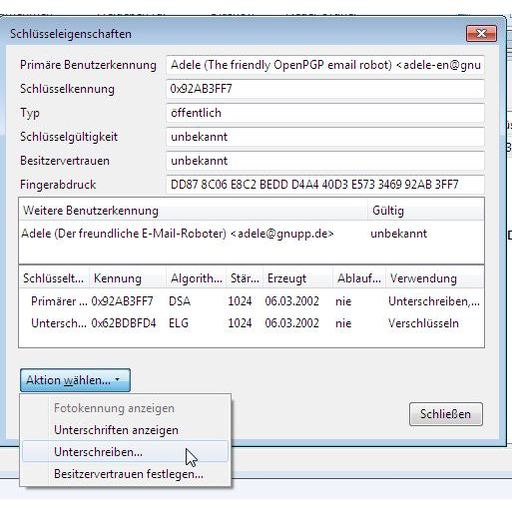The width and height of the screenshot is (512, 512).
Task: Click the Schließen button
Action: tap(446, 414)
